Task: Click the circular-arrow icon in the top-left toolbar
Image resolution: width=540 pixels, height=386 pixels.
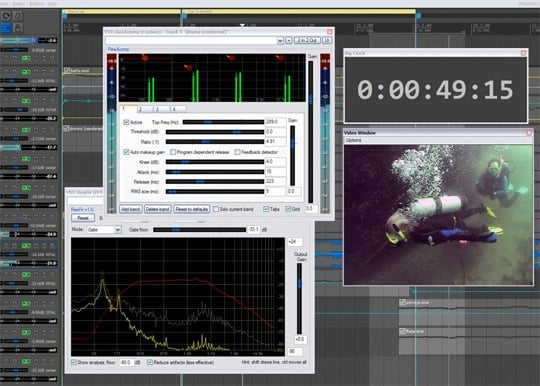Action: pos(6,16)
